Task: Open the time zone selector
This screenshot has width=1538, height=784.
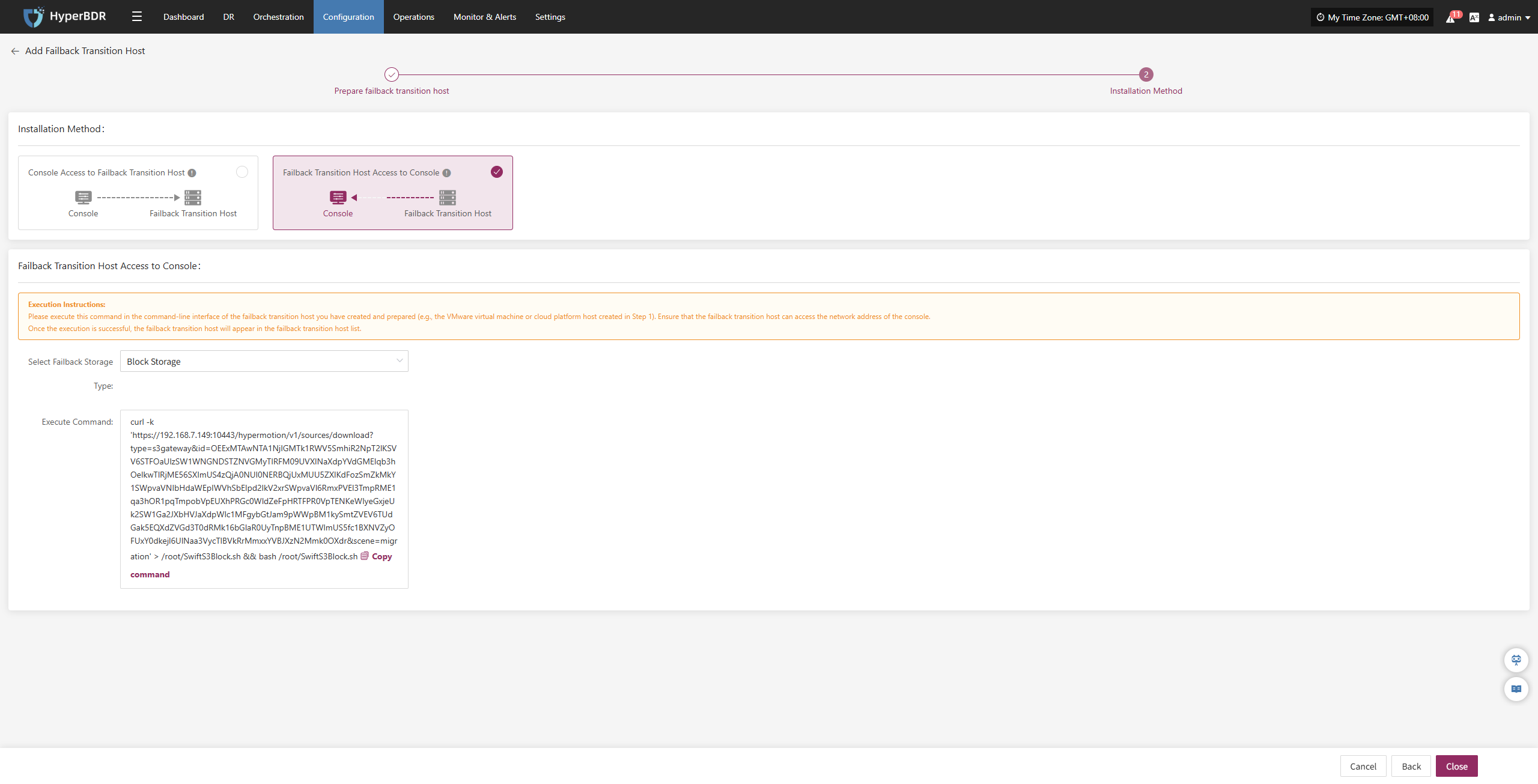Action: click(x=1372, y=17)
